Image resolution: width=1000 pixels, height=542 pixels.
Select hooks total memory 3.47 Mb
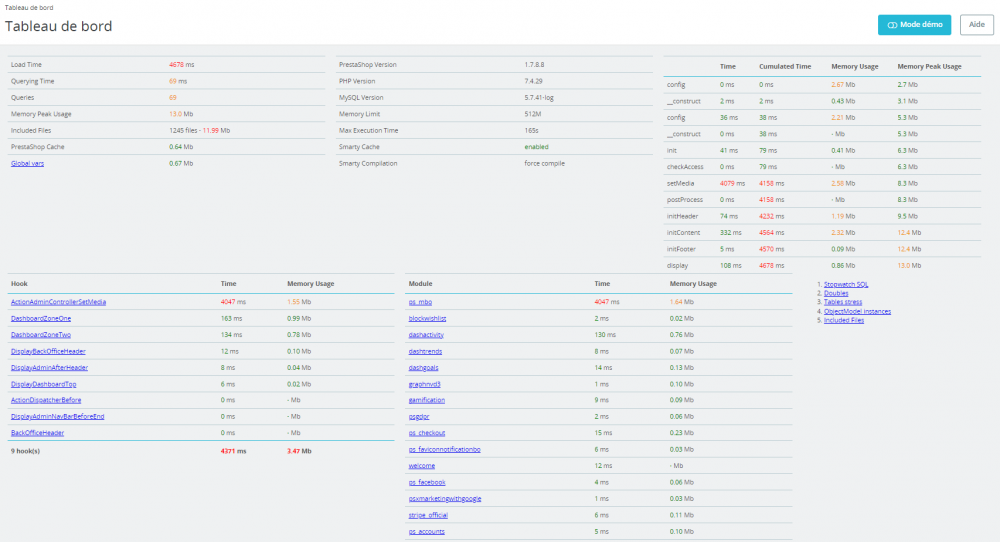299,451
